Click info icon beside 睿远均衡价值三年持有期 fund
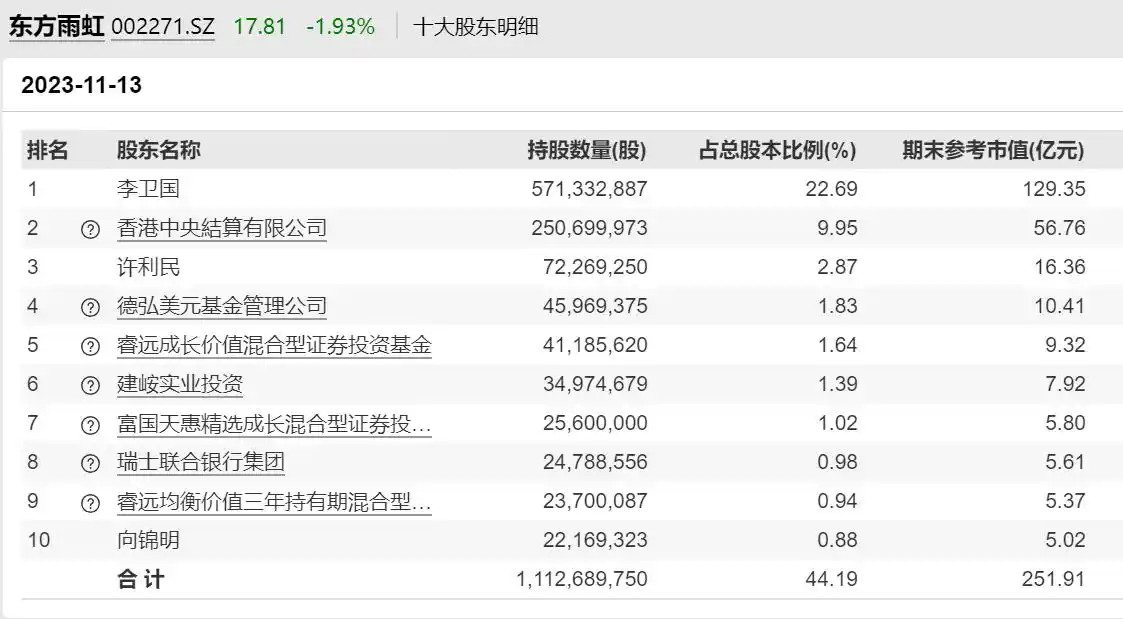 coord(90,502)
